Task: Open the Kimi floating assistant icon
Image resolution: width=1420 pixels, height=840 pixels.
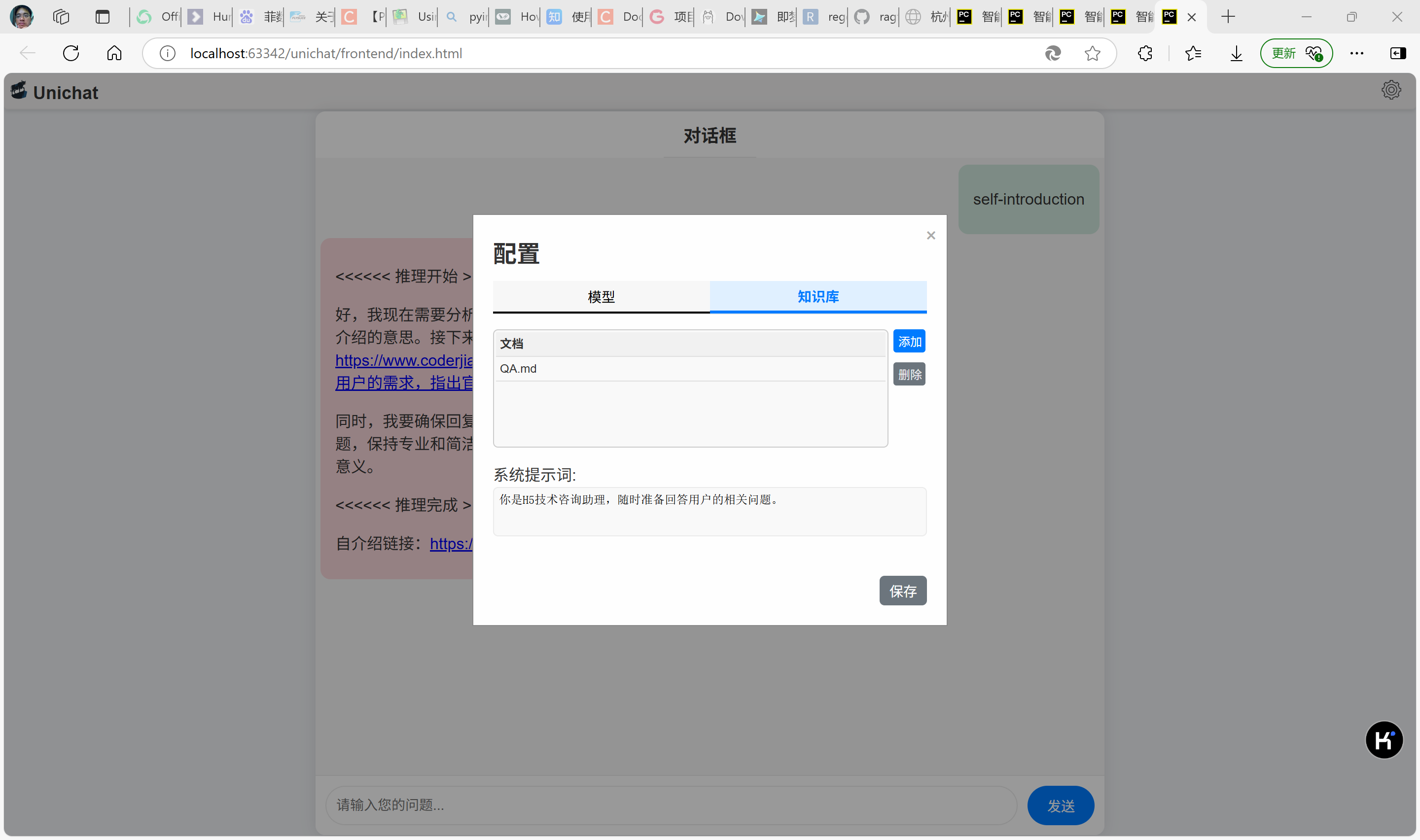Action: pos(1384,740)
